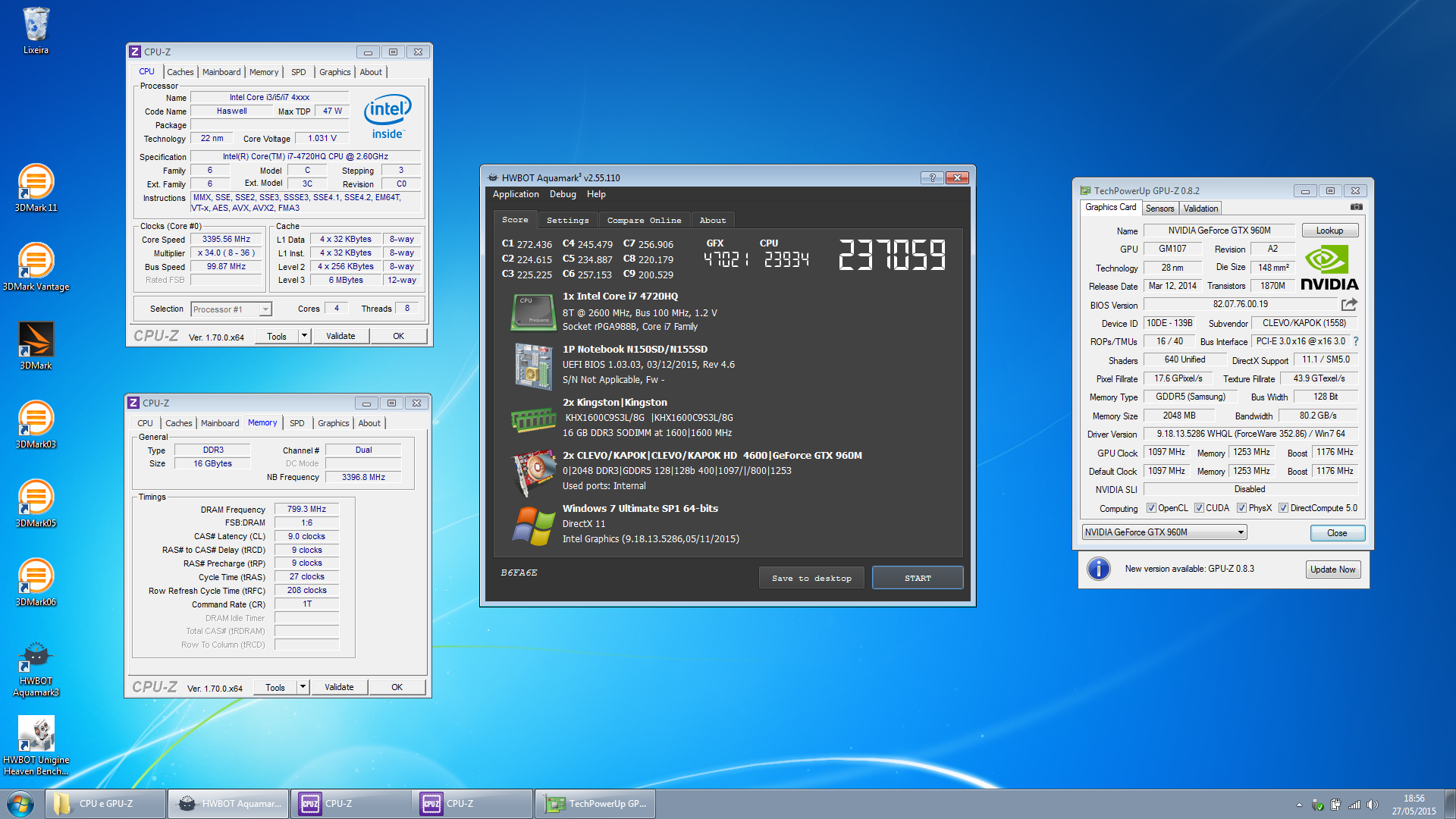Switch to the Sensors tab in GPU-Z

(1159, 209)
